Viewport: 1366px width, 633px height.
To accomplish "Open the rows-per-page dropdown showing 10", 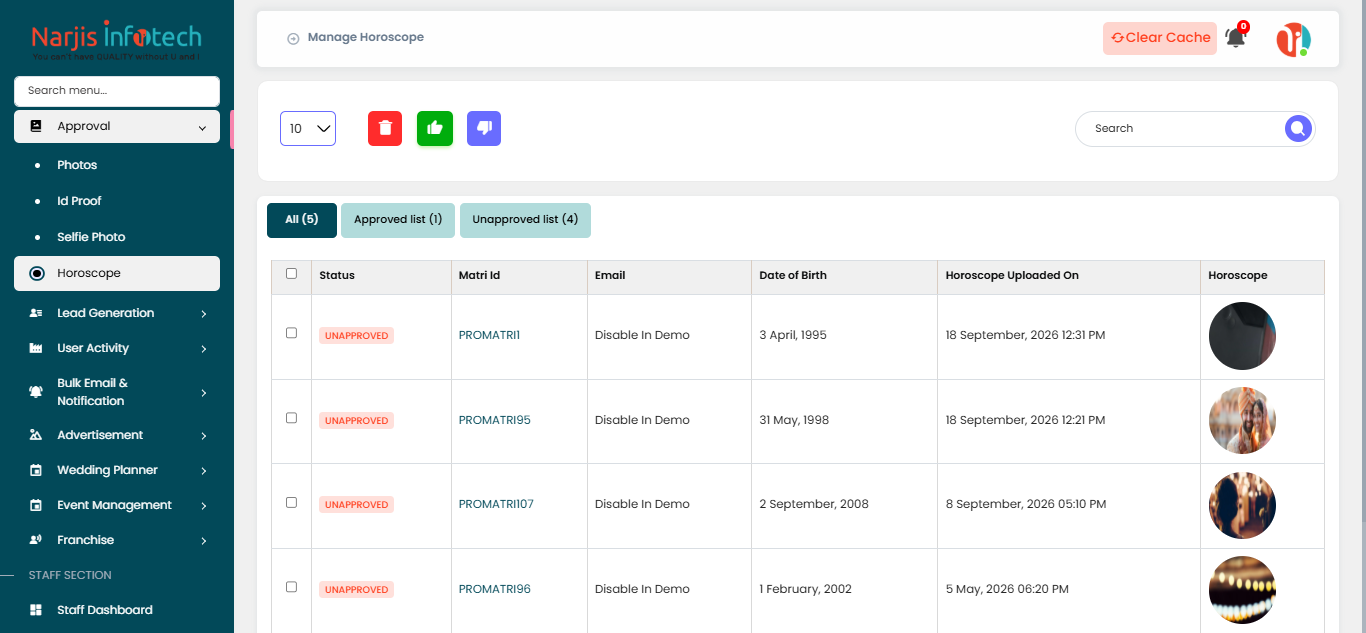I will (308, 128).
